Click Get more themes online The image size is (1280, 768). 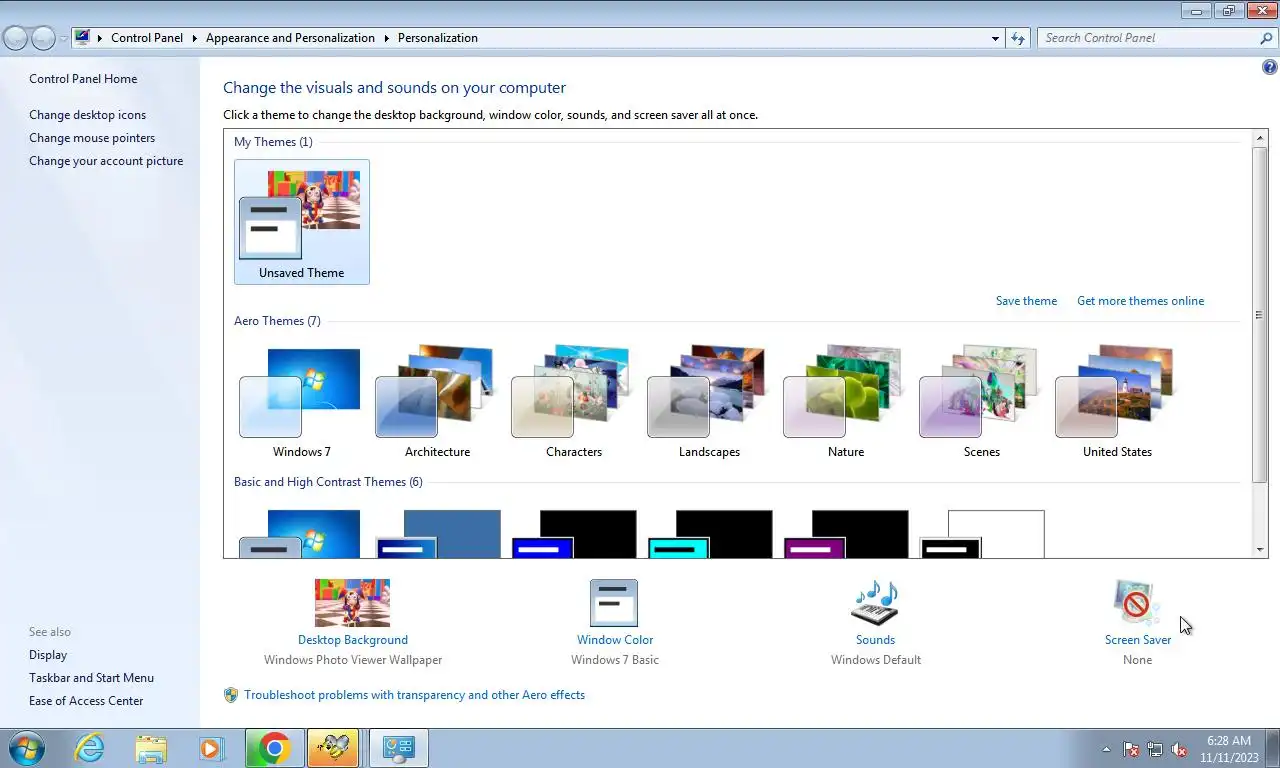1140,301
